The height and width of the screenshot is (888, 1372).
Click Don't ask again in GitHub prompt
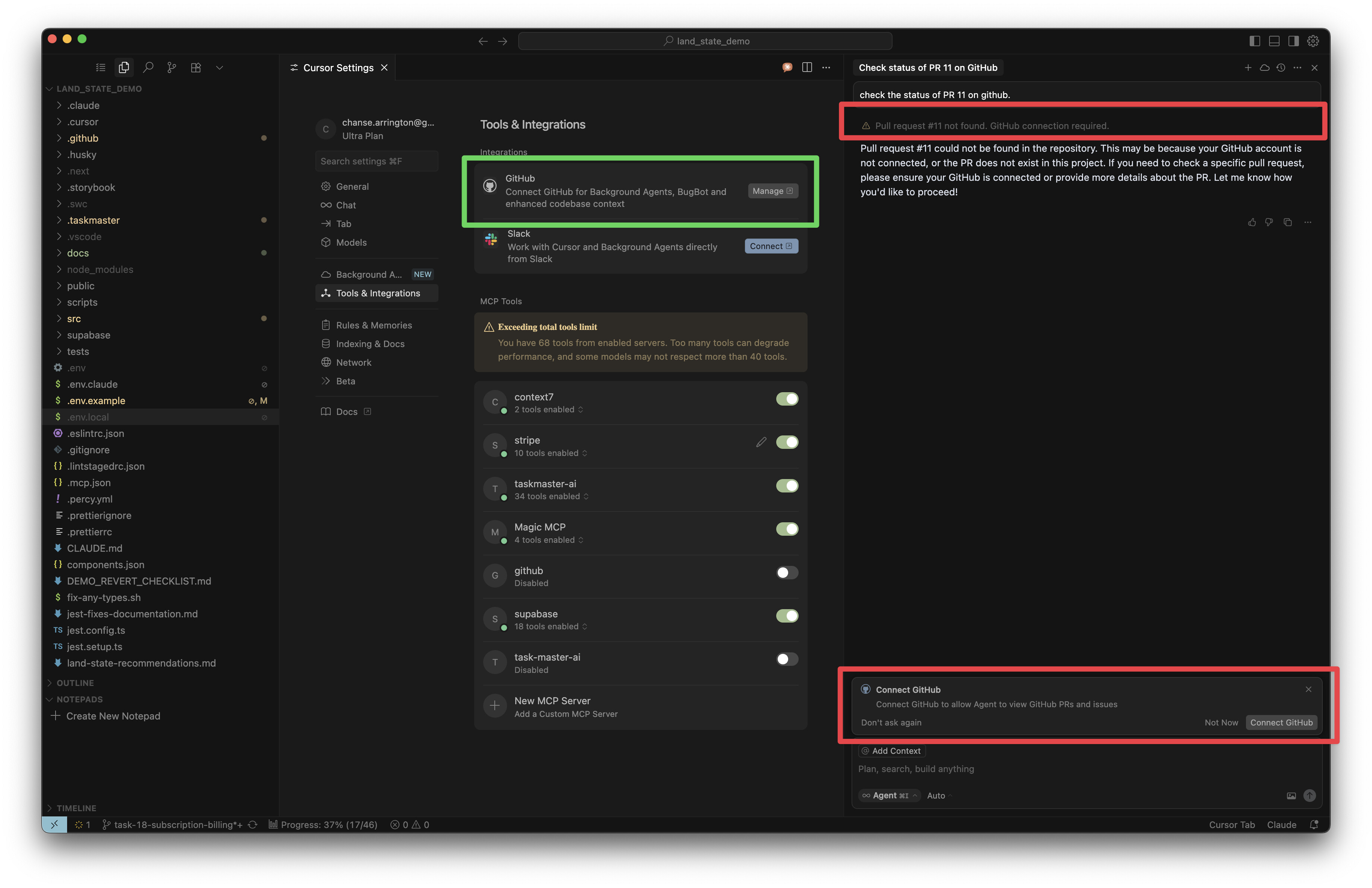tap(891, 722)
